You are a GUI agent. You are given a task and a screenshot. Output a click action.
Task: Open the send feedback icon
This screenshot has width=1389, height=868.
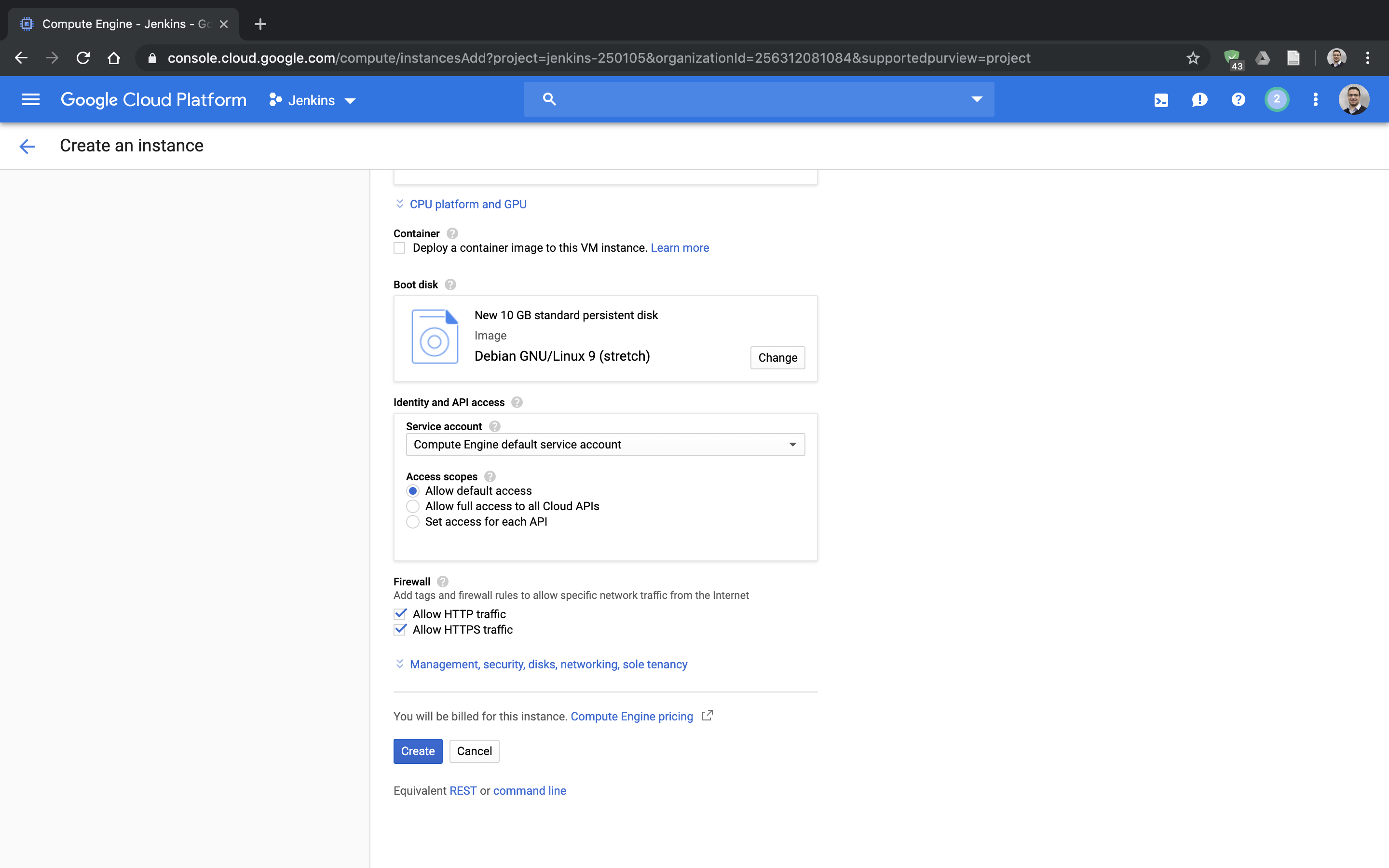1199,100
